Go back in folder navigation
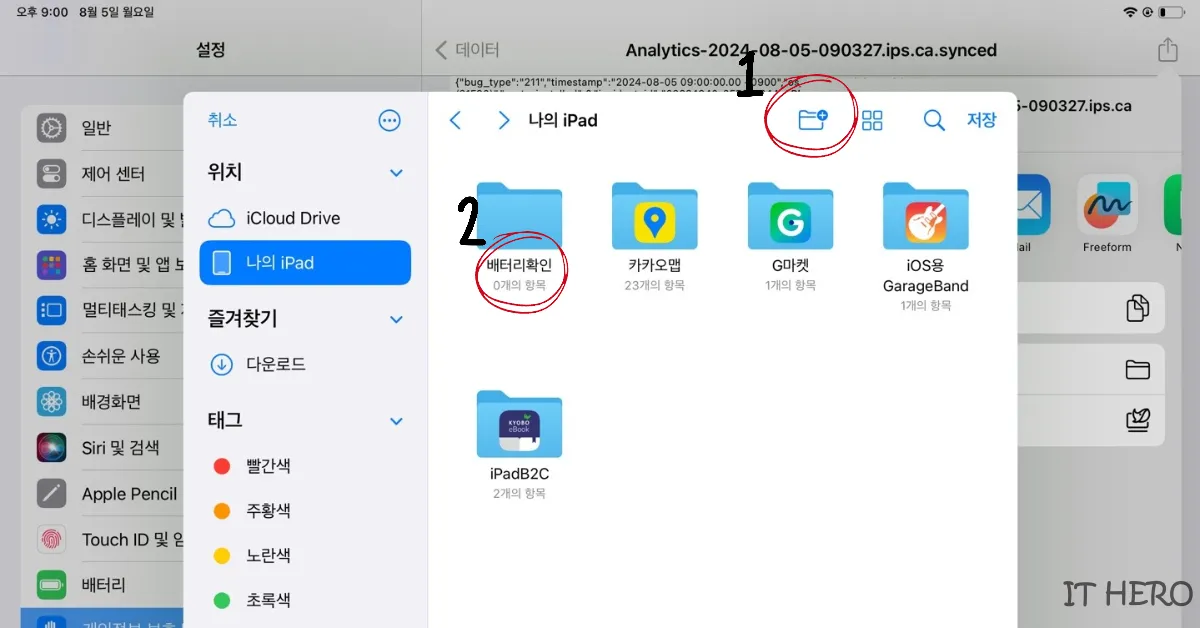This screenshot has width=1200, height=628. 455,120
